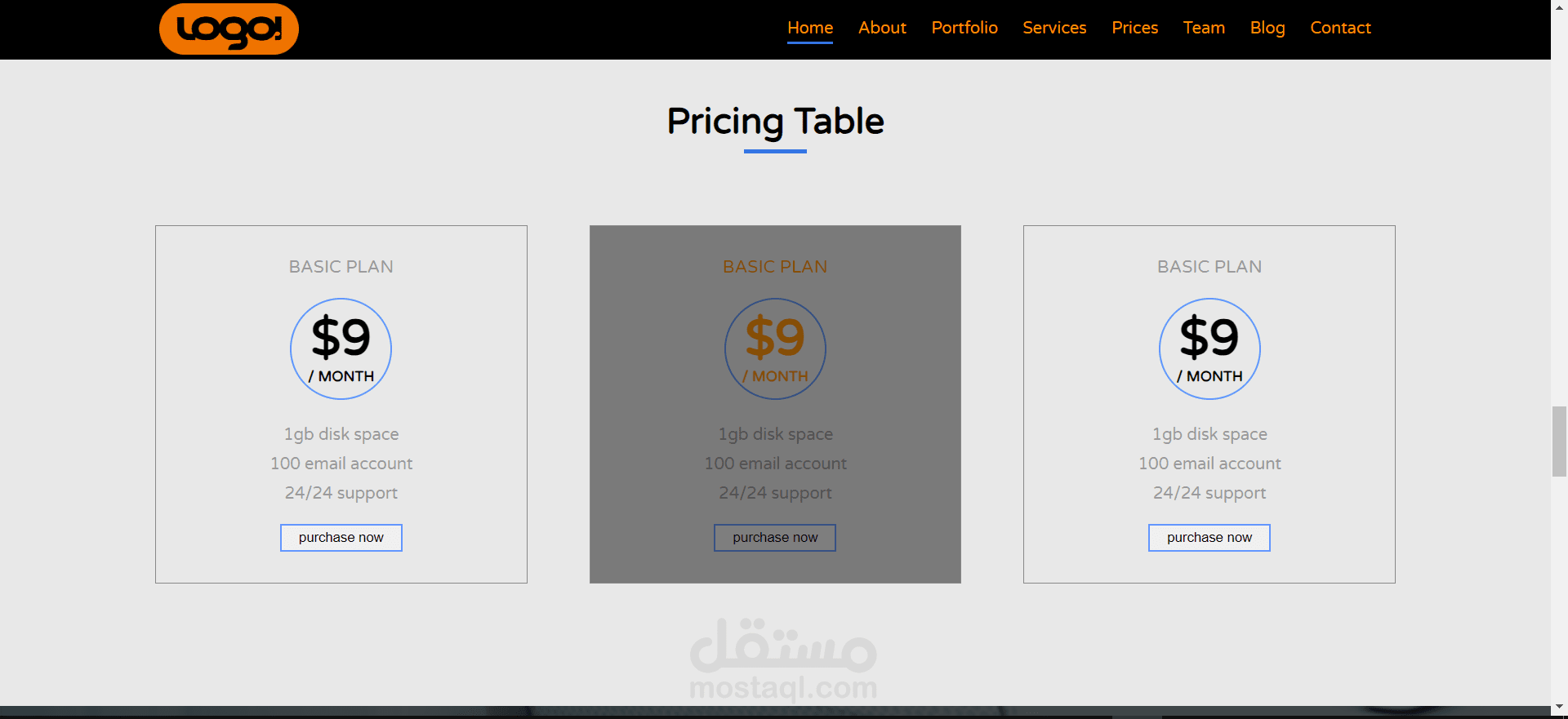Click the orange BASIC PLAN title in the middle card
The image size is (1568, 719).
(775, 267)
